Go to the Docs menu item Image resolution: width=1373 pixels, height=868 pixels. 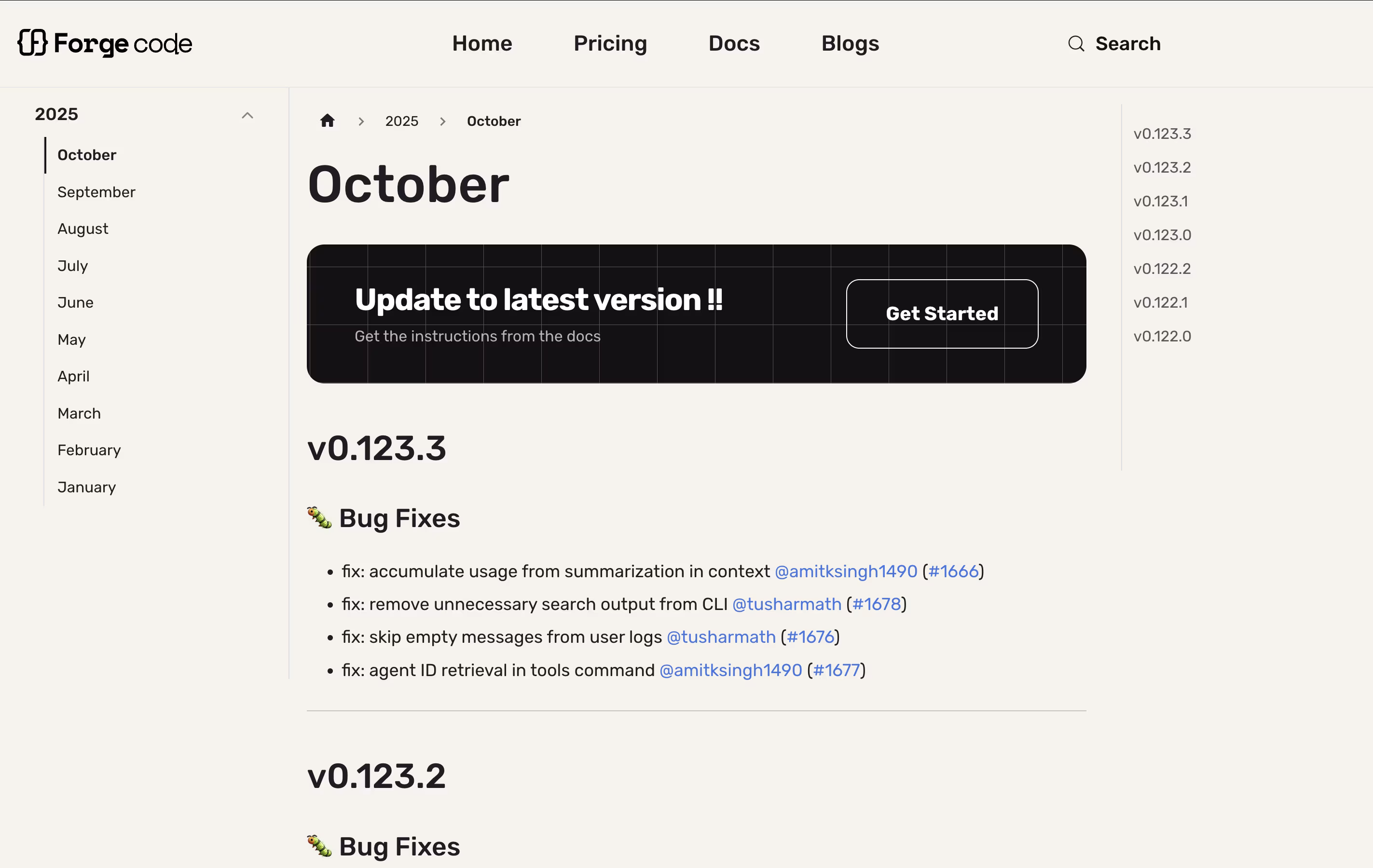[x=734, y=44]
